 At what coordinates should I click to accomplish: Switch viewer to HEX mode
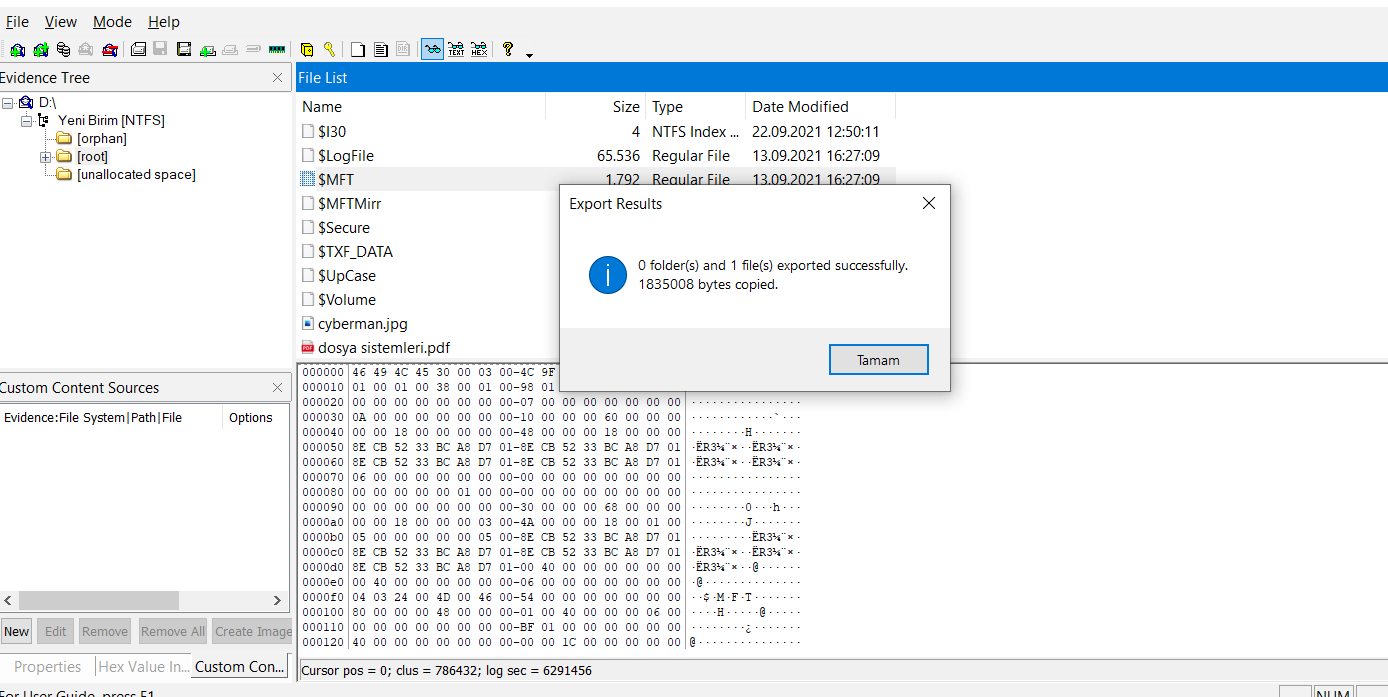point(479,49)
